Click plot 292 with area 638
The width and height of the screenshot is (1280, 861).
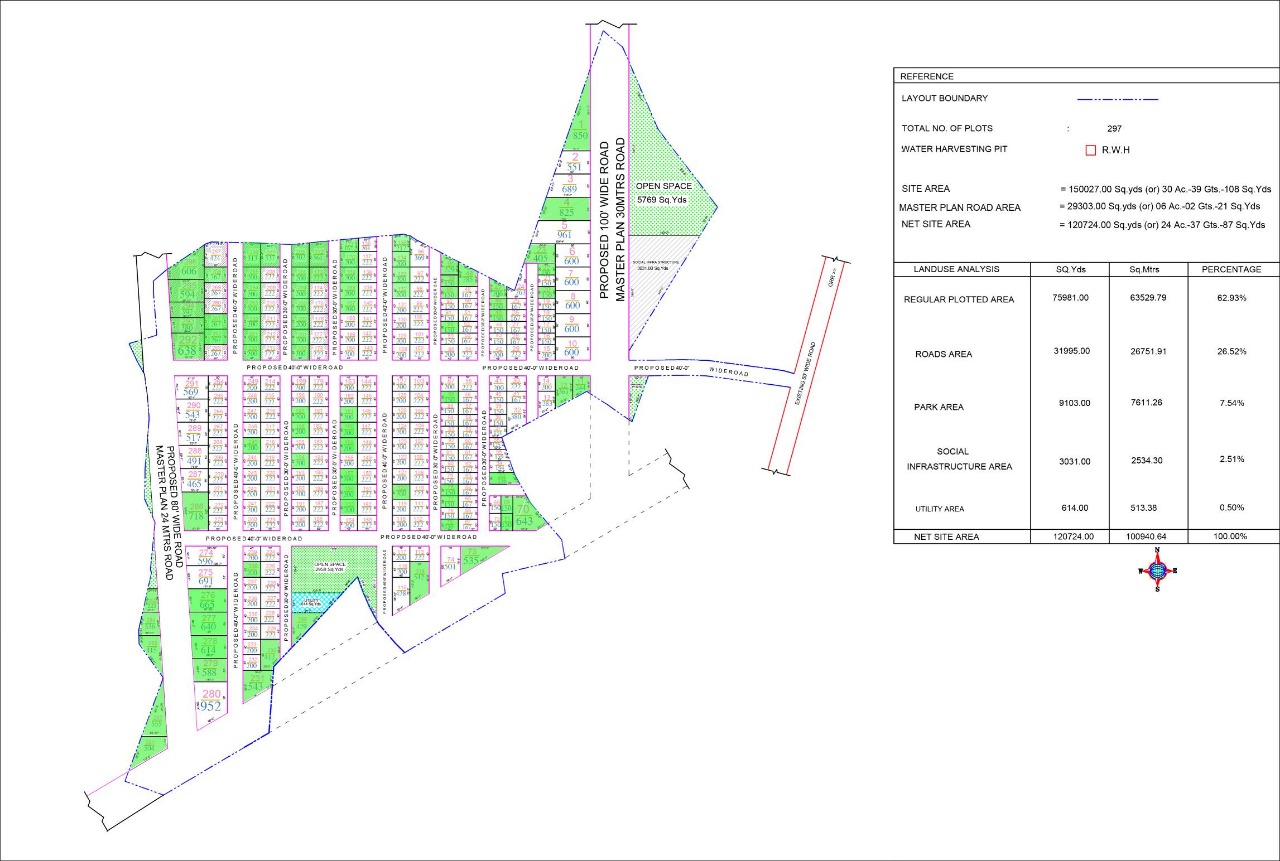coord(187,346)
